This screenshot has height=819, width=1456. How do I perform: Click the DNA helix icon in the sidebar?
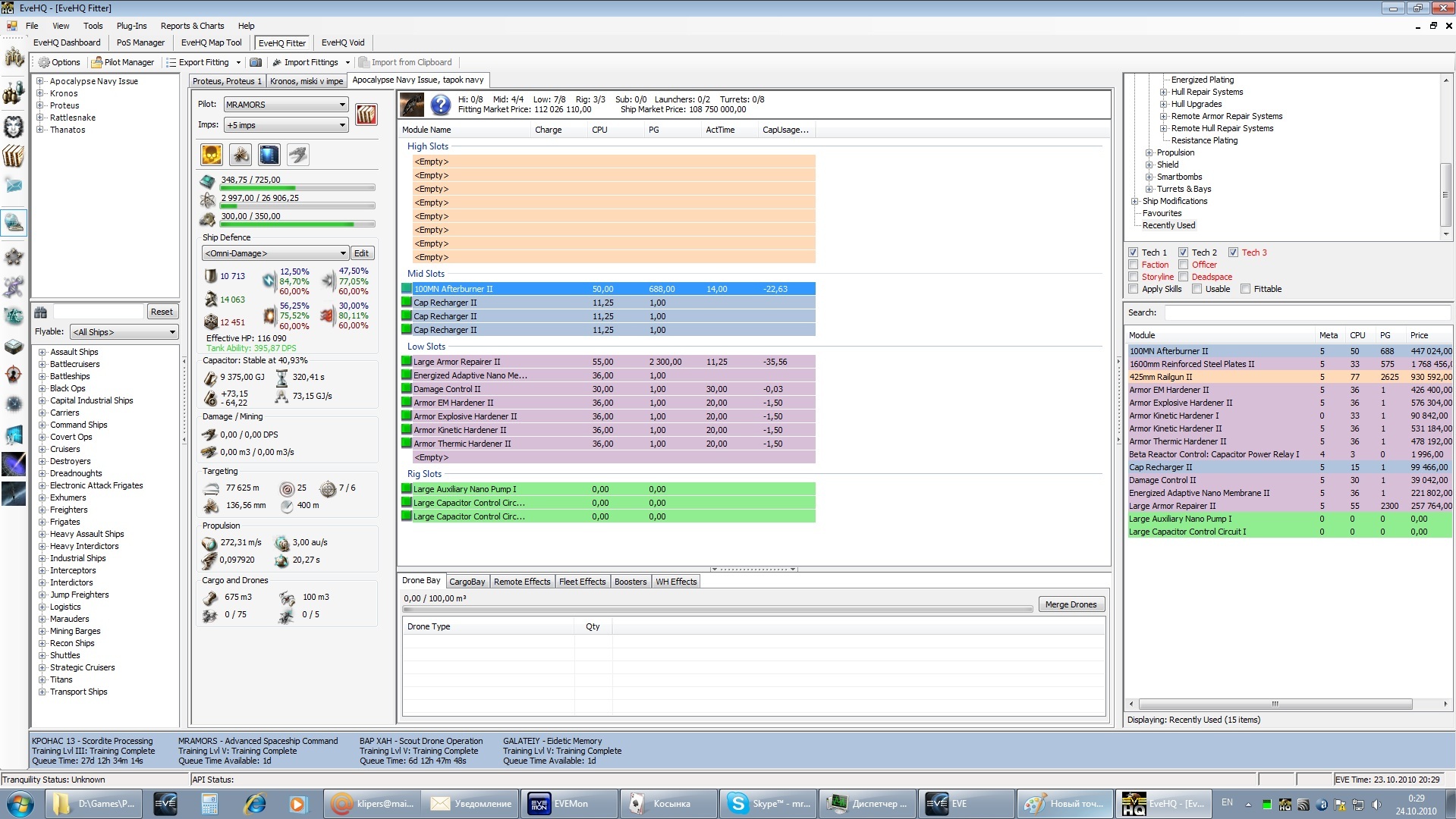point(14,287)
